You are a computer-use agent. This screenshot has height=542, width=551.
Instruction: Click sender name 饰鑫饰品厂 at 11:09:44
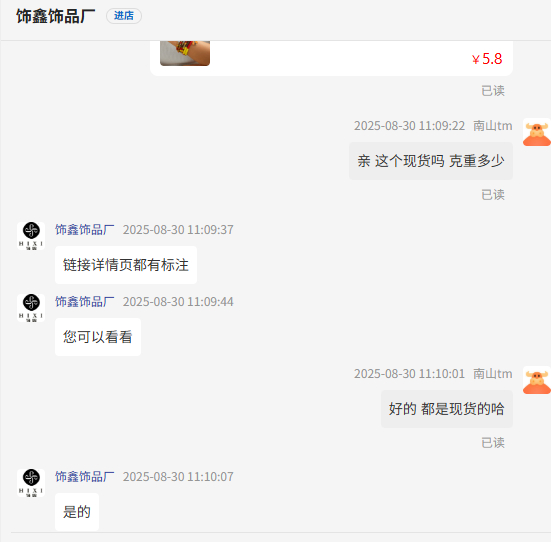coord(84,302)
